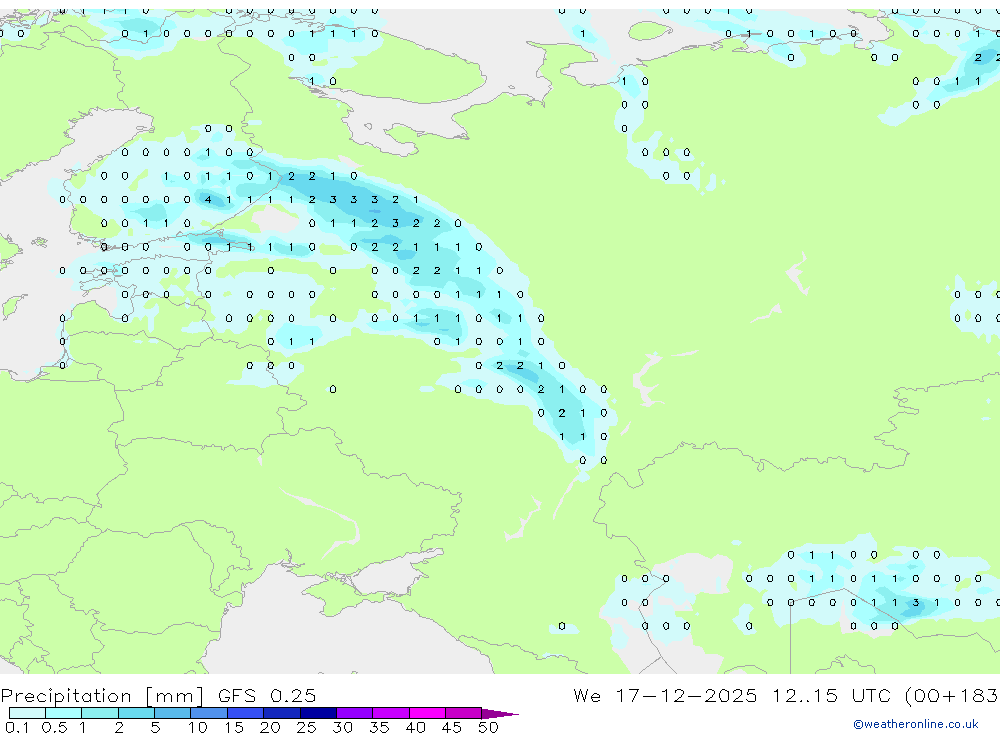Click the "0.5" legend scale label

pos(54,727)
